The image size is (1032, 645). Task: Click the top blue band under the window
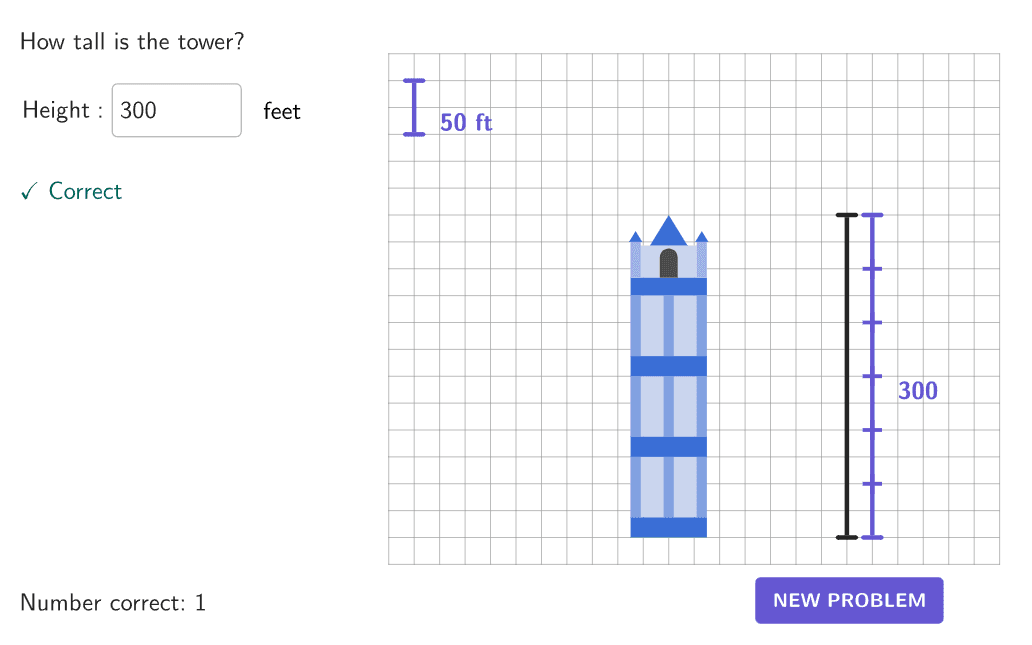[669, 286]
